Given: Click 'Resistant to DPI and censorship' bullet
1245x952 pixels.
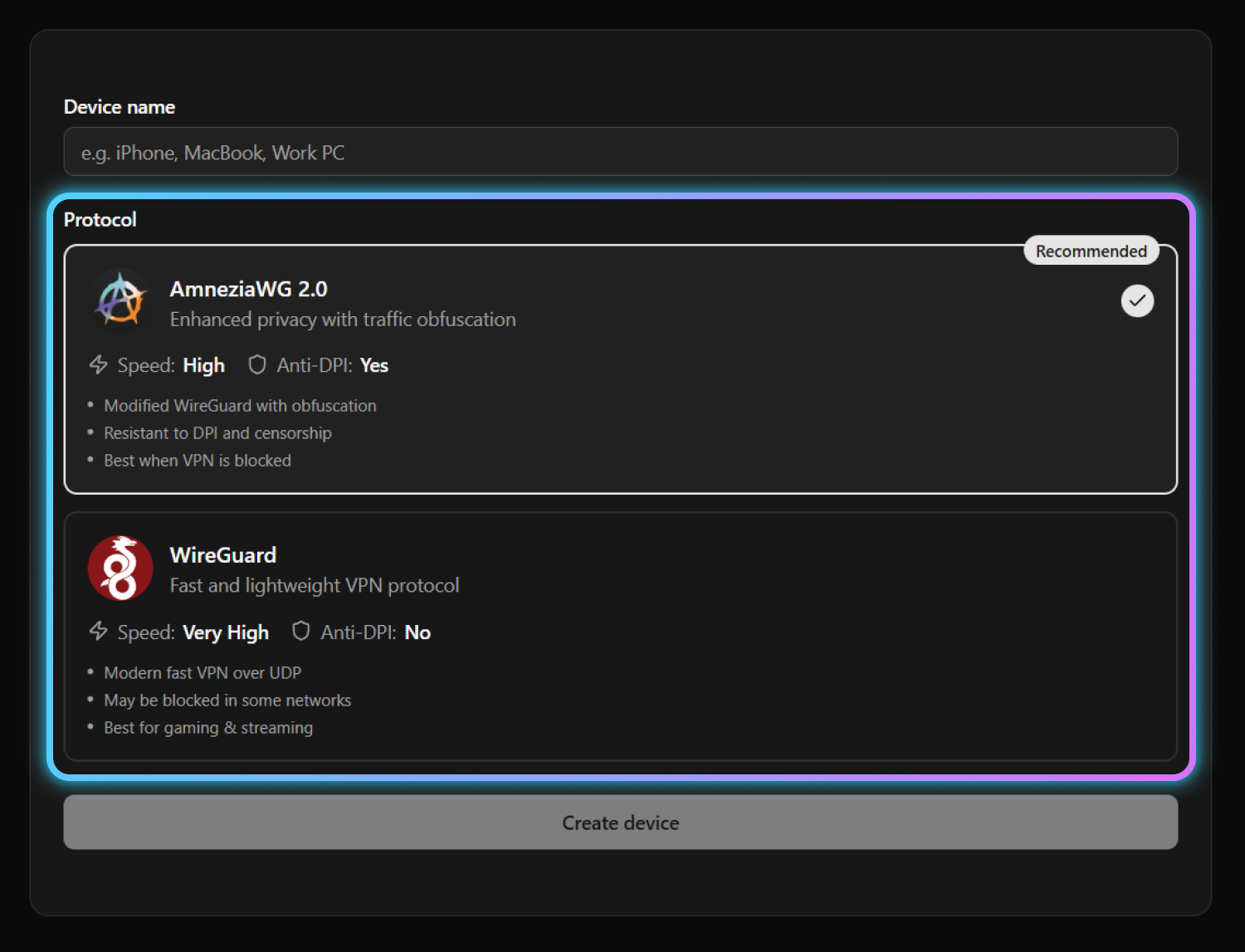Looking at the screenshot, I should click(x=217, y=433).
